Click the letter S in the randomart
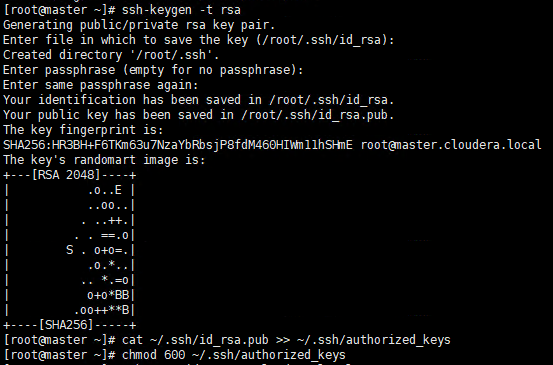The image size is (553, 365). pyautogui.click(x=69, y=250)
